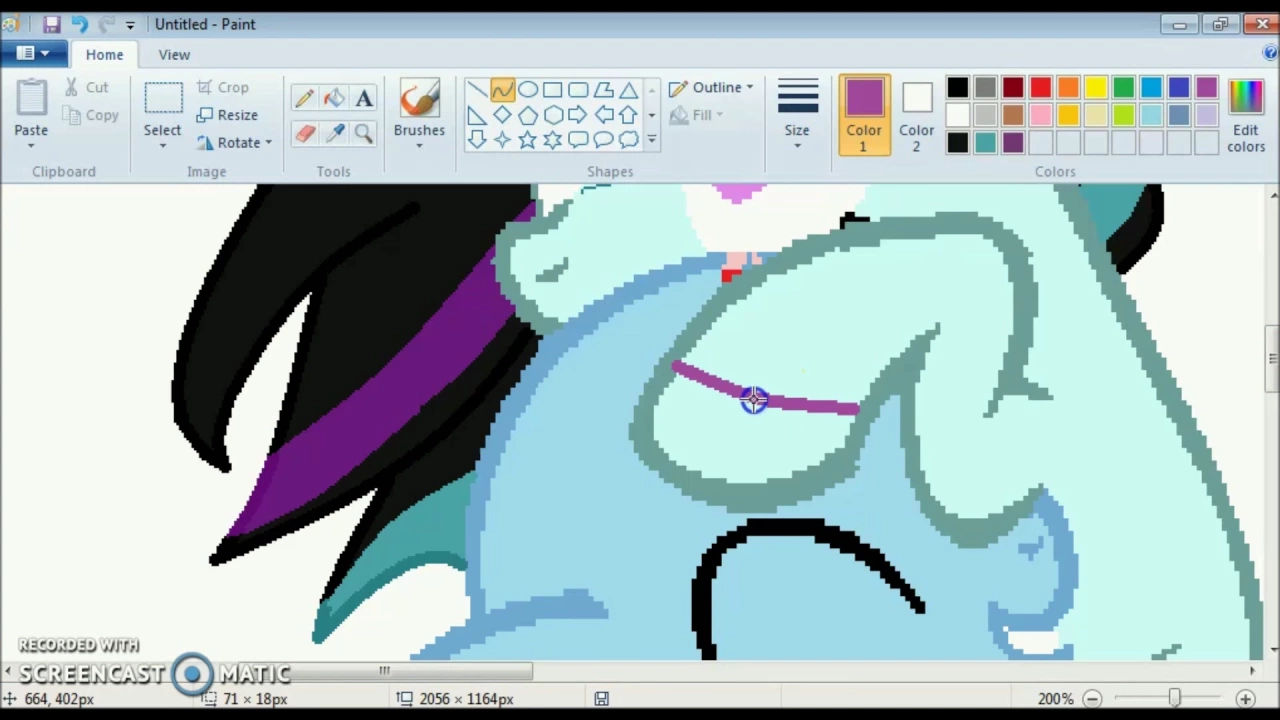This screenshot has height=720, width=1280.
Task: Click the zoom slider handle
Action: tap(1174, 699)
